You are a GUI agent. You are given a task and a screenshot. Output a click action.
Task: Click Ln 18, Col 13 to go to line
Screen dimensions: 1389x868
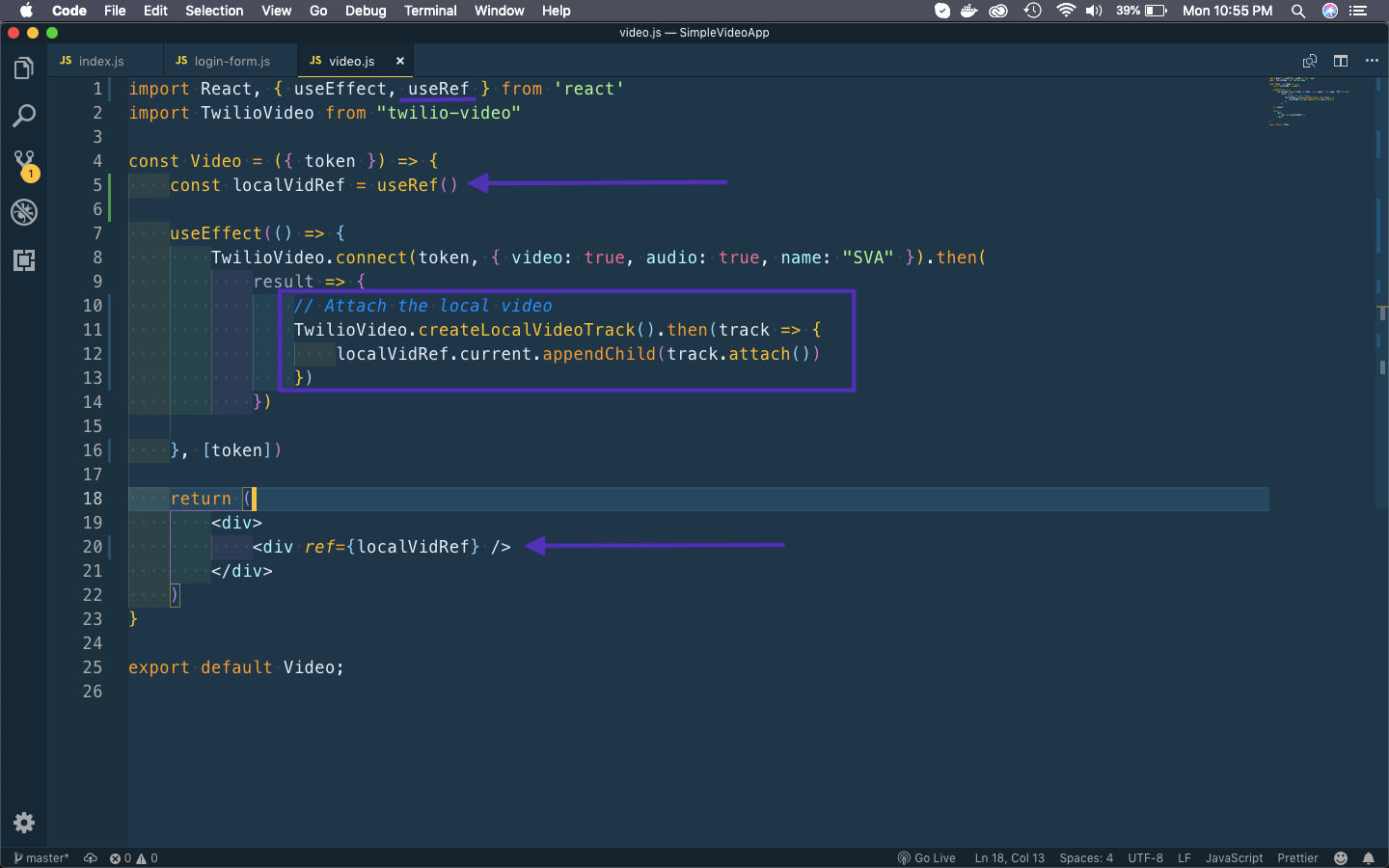1009,858
